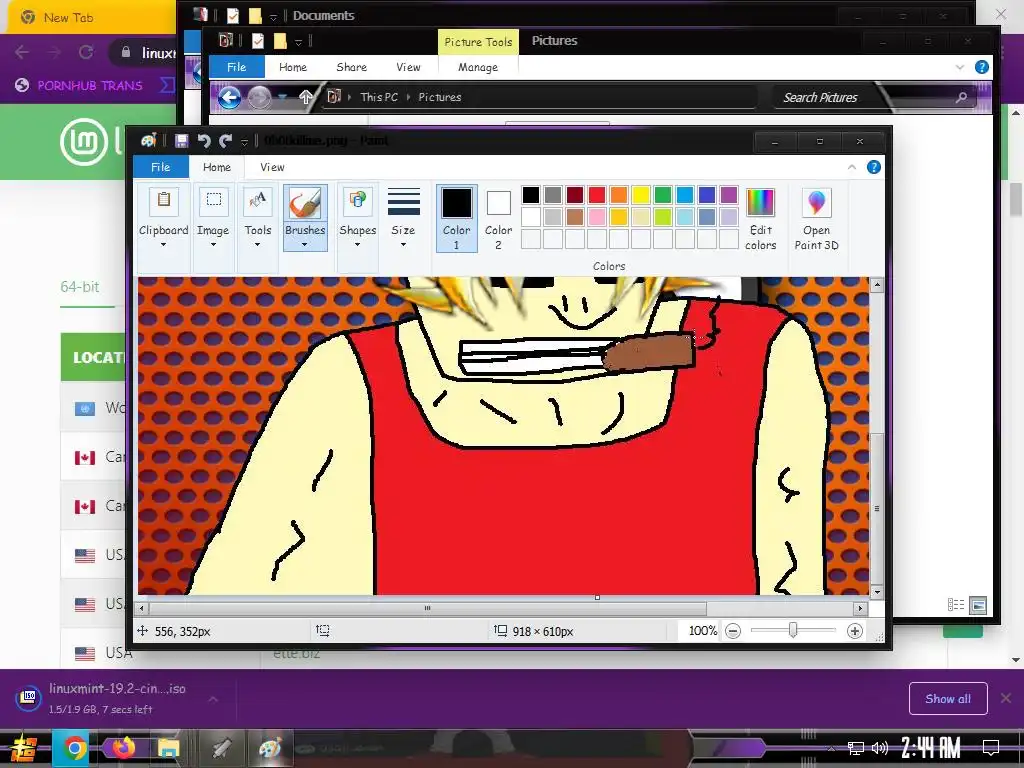Image resolution: width=1024 pixels, height=768 pixels.
Task: Open Edit colors dialog
Action: (760, 218)
